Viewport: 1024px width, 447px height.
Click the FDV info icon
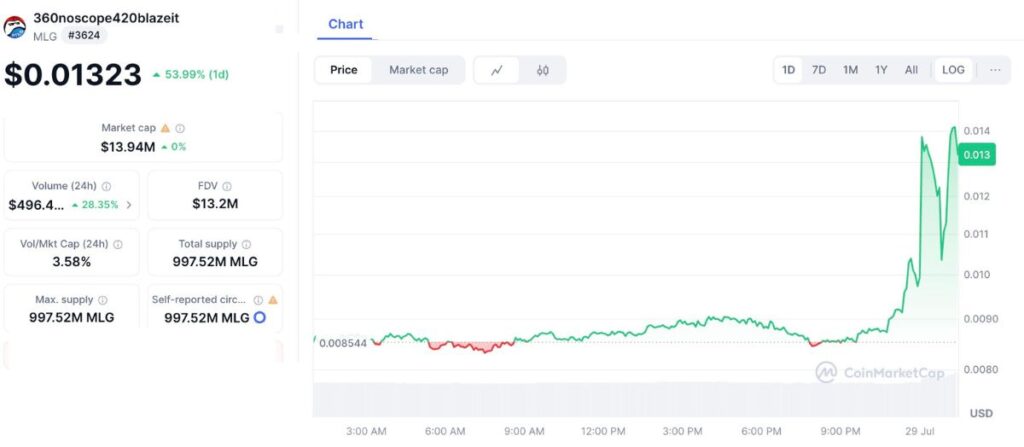227,186
